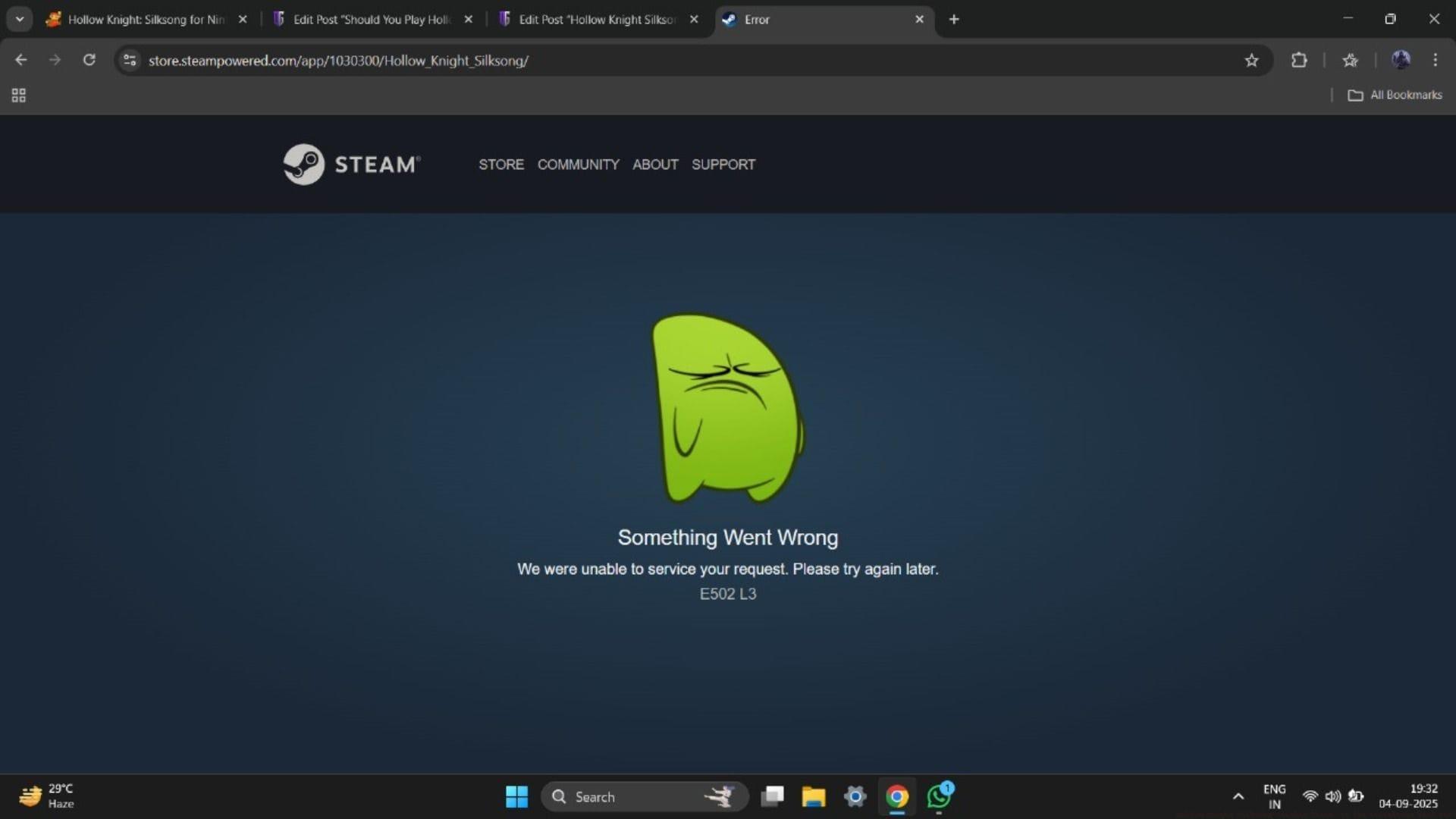Click the SUPPORT link
The height and width of the screenshot is (819, 1456).
(723, 164)
